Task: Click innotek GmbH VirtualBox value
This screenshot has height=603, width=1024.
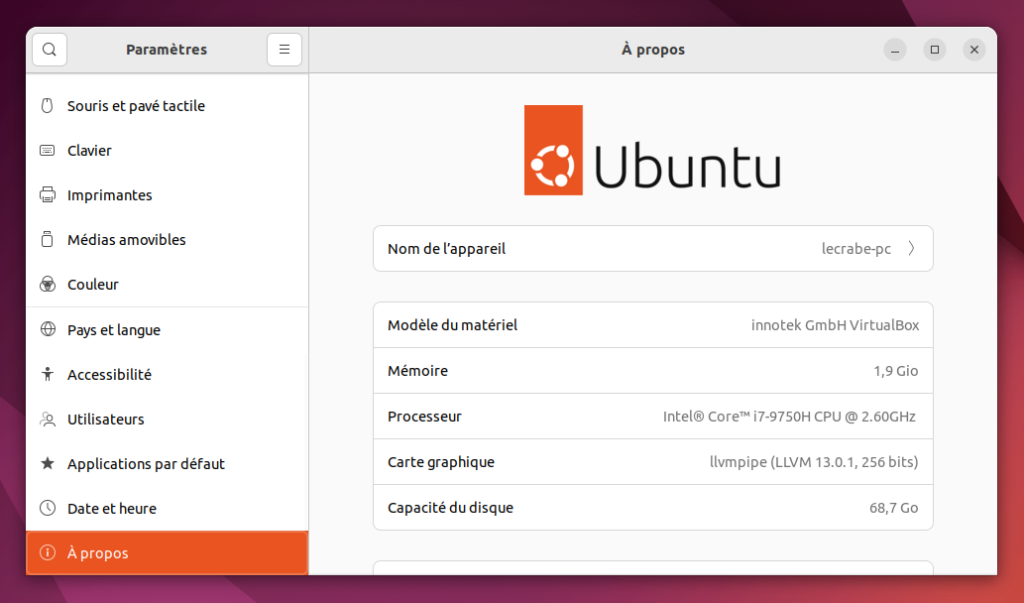Action: [835, 325]
